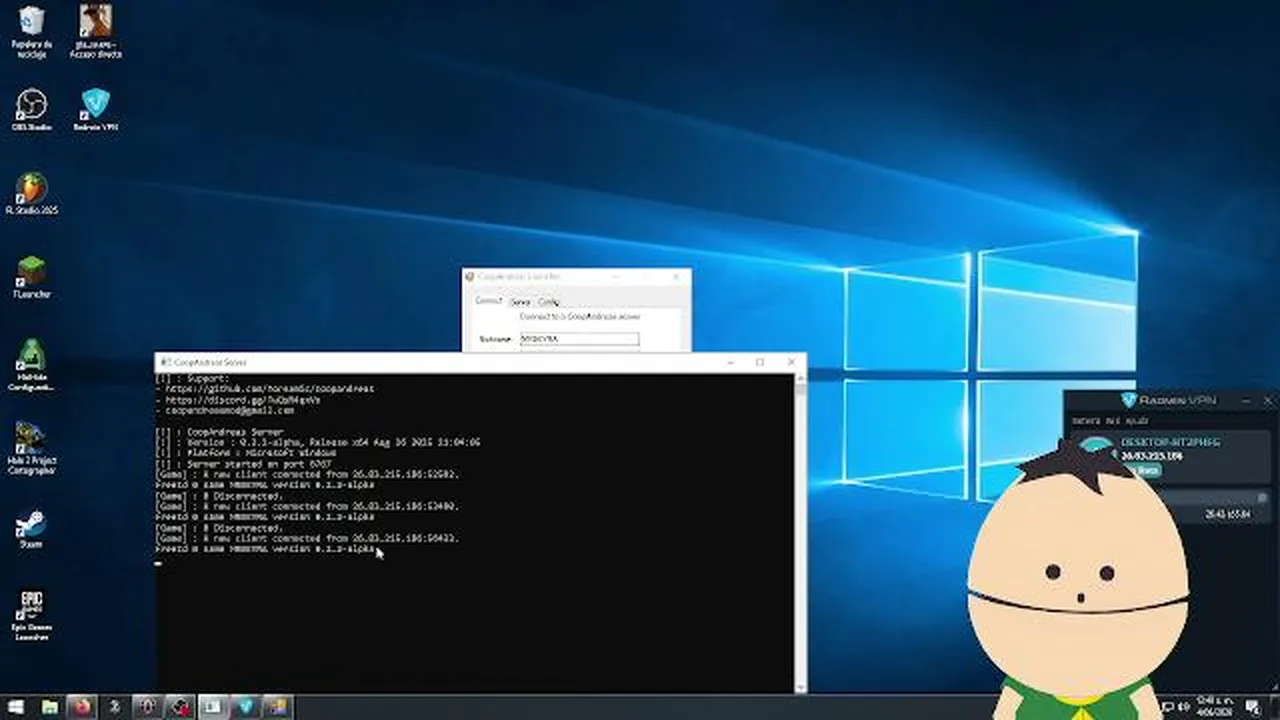Image resolution: width=1280 pixels, height=720 pixels.
Task: Click the Radmin VPN logo in its window
Action: point(1129,400)
